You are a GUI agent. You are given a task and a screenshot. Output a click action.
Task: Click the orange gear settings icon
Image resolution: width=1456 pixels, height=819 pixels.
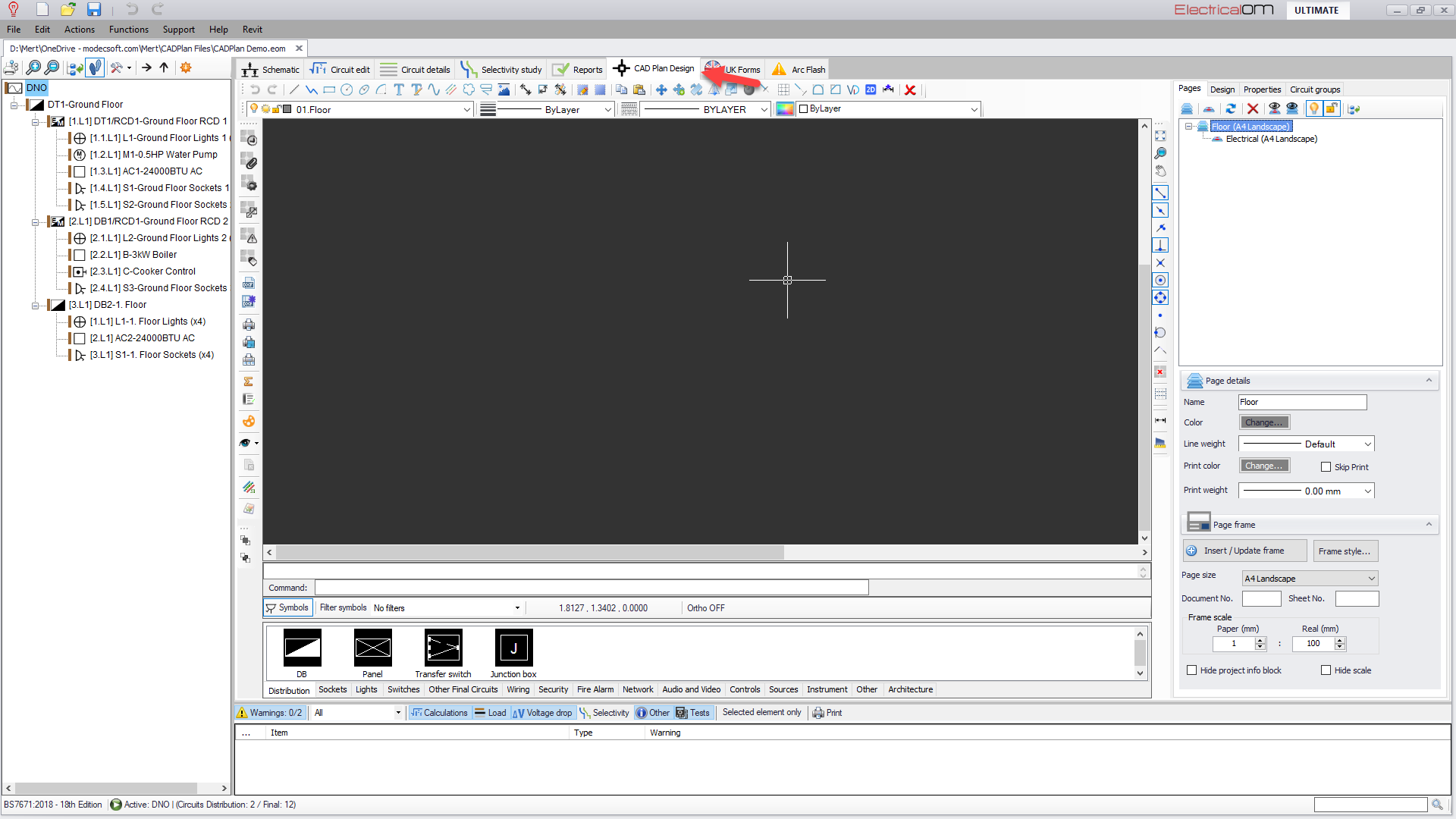click(186, 67)
